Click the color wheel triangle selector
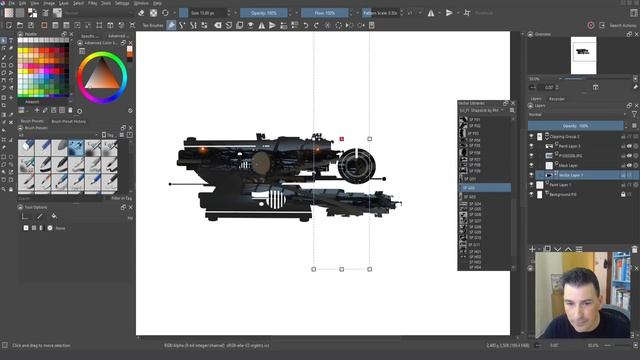The image size is (640, 360). pyautogui.click(x=102, y=74)
